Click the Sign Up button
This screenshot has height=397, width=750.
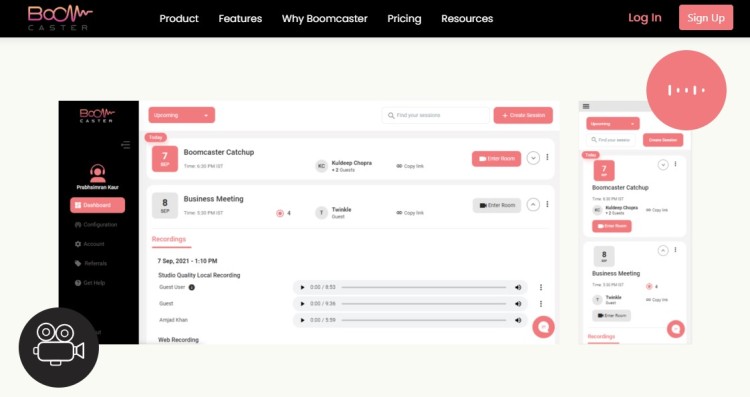coord(706,18)
